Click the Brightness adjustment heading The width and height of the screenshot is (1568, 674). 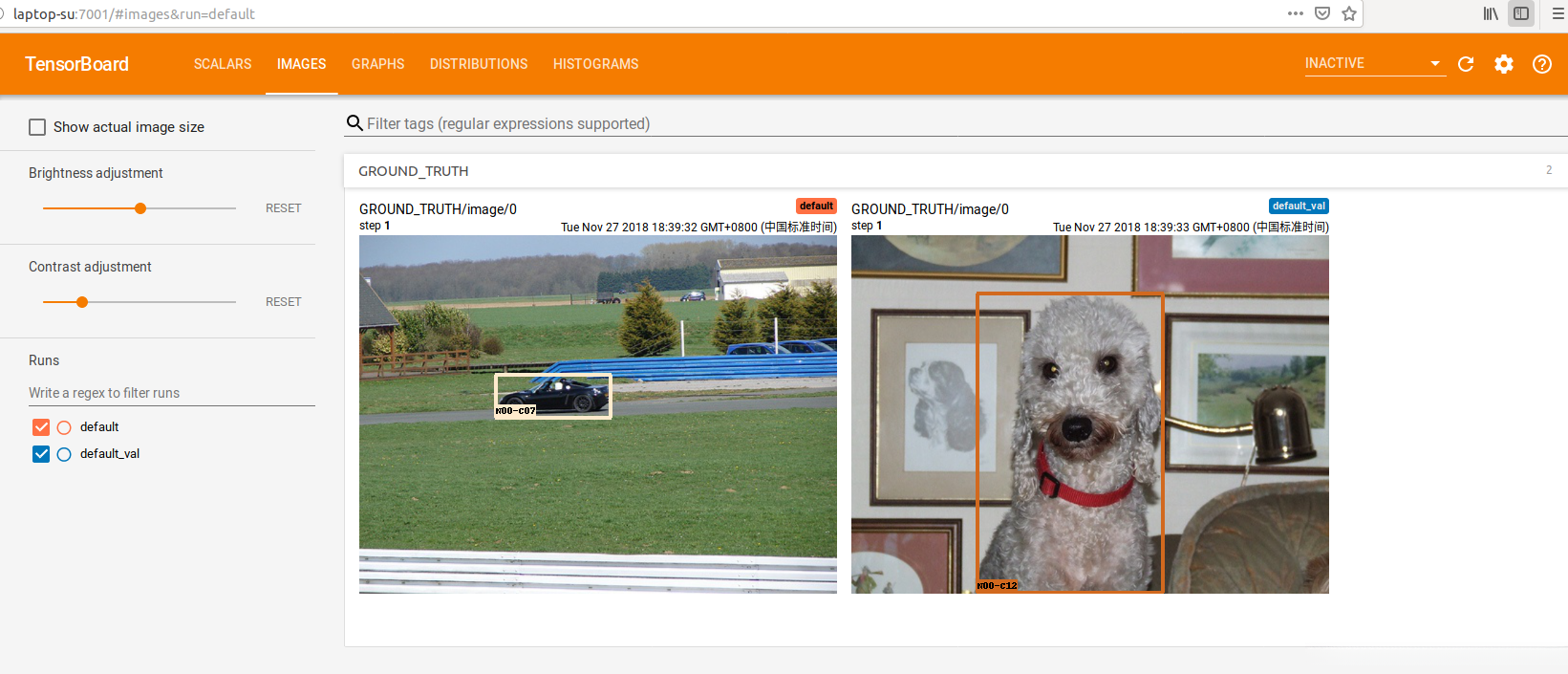(x=96, y=173)
